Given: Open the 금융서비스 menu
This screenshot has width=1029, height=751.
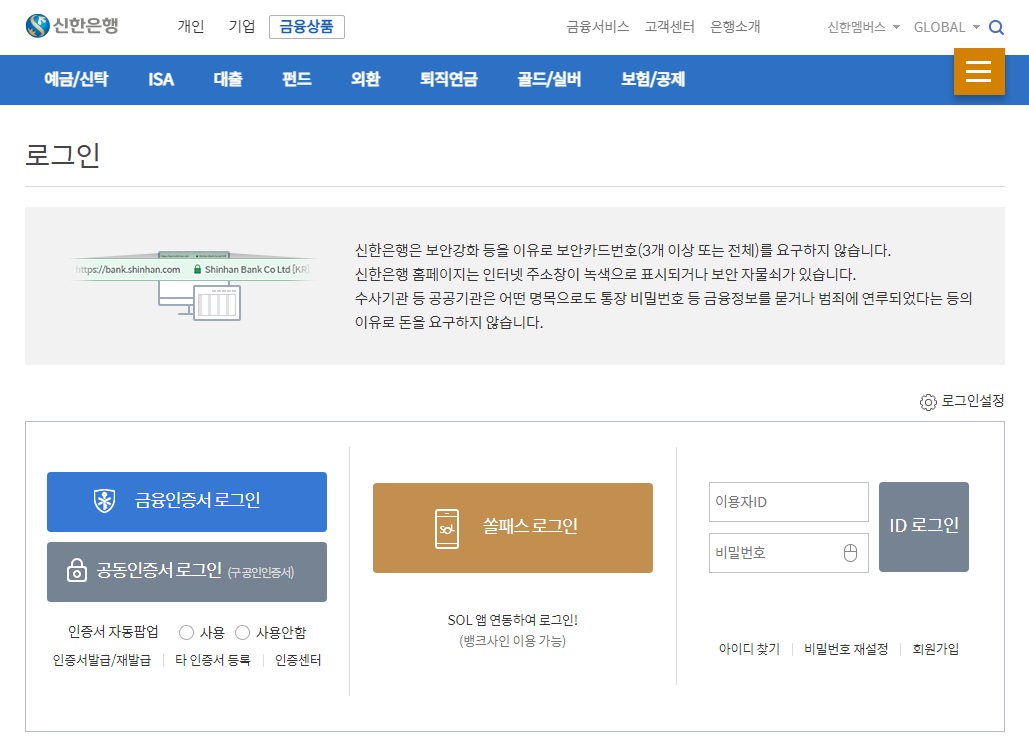Looking at the screenshot, I should point(598,27).
